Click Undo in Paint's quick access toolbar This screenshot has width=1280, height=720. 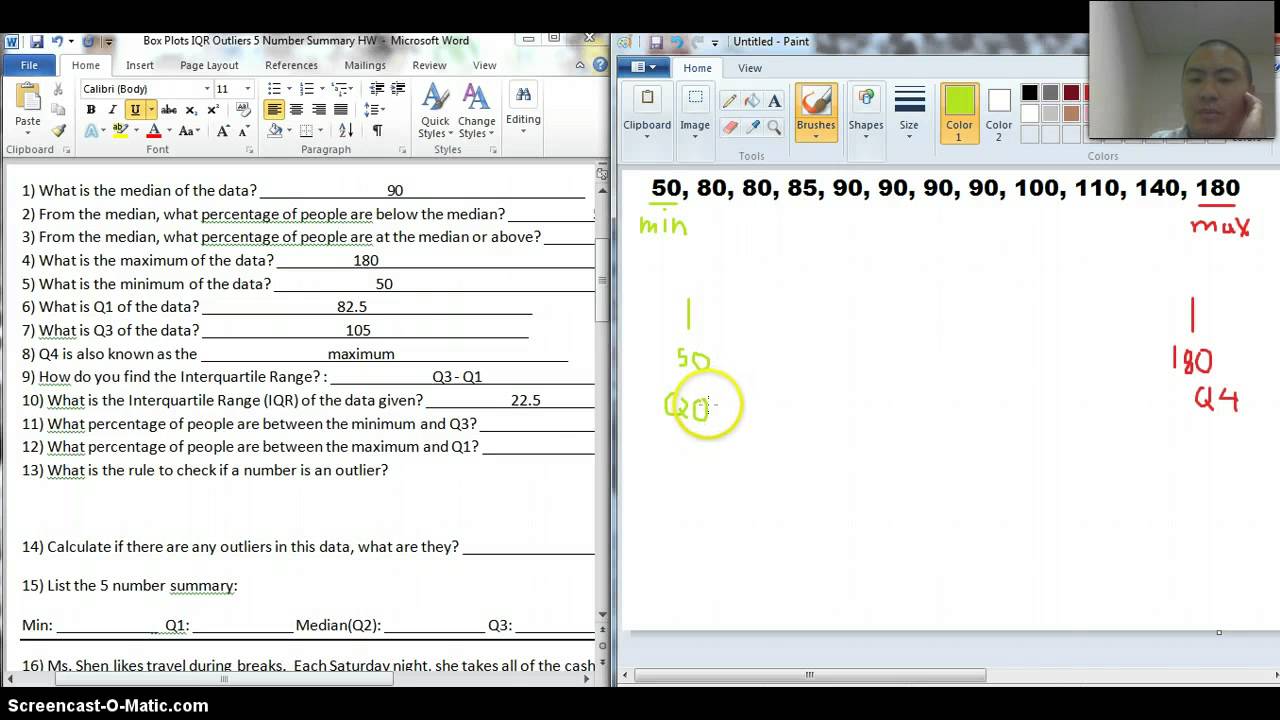coord(677,42)
